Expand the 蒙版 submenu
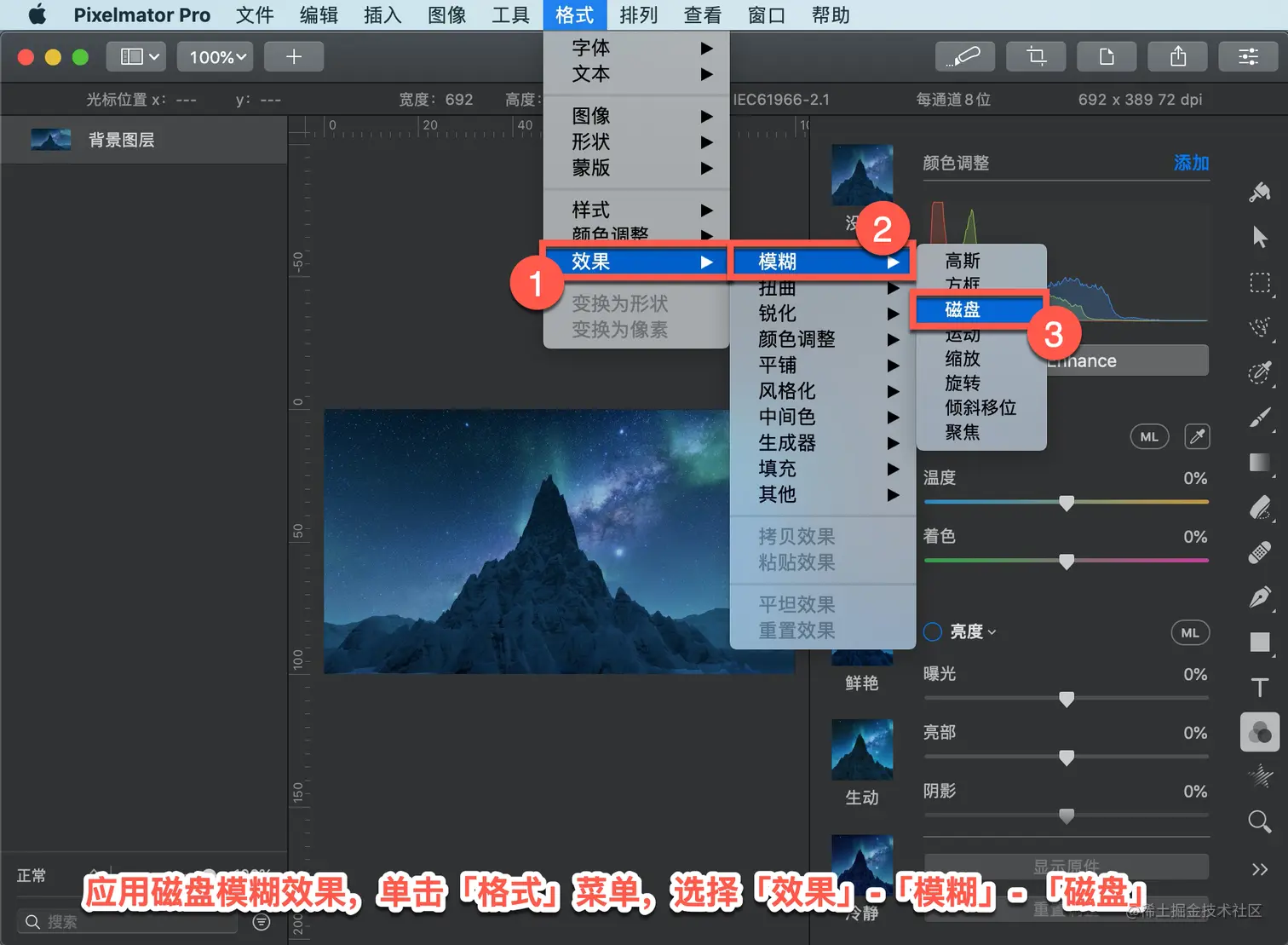The image size is (1288, 945). tap(636, 168)
